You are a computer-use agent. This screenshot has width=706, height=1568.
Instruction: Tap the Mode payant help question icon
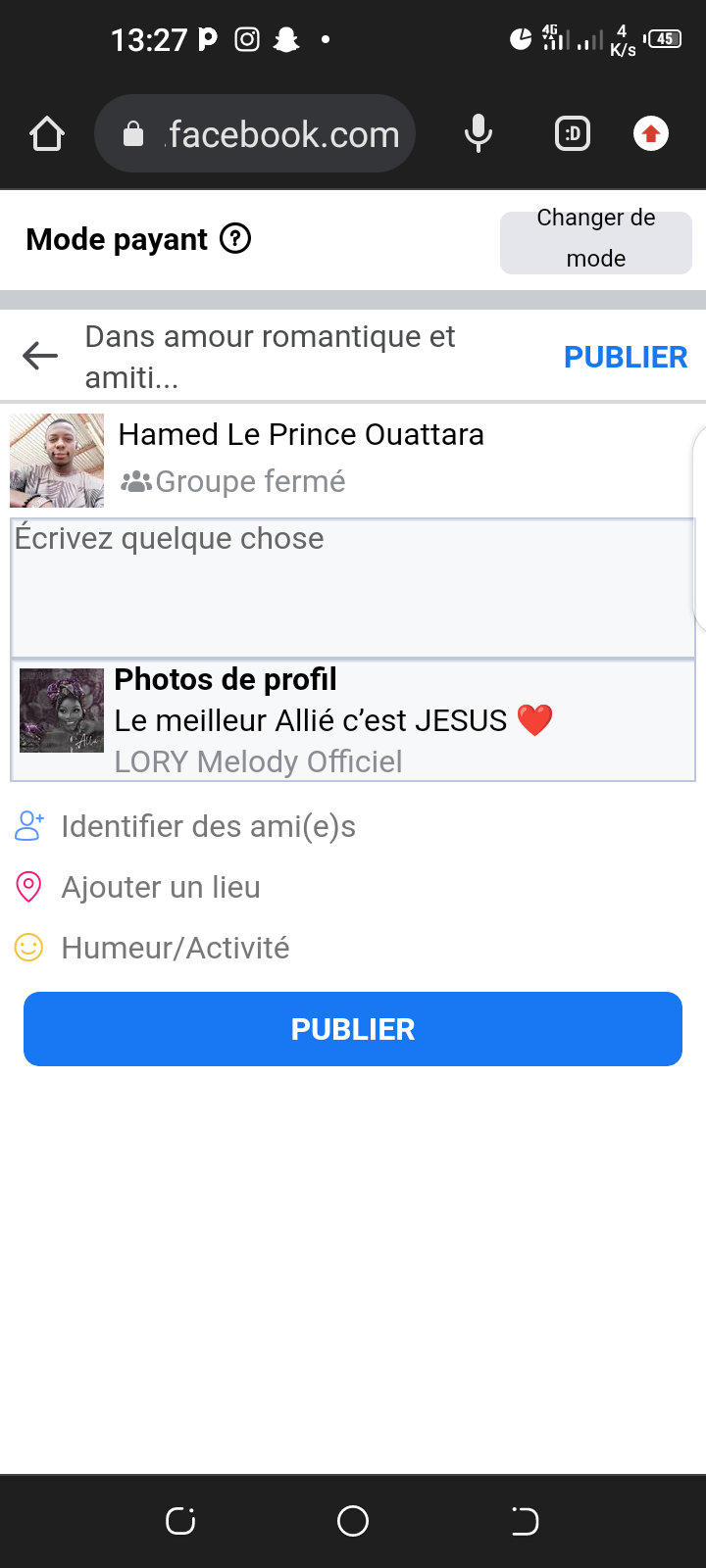pyautogui.click(x=235, y=238)
